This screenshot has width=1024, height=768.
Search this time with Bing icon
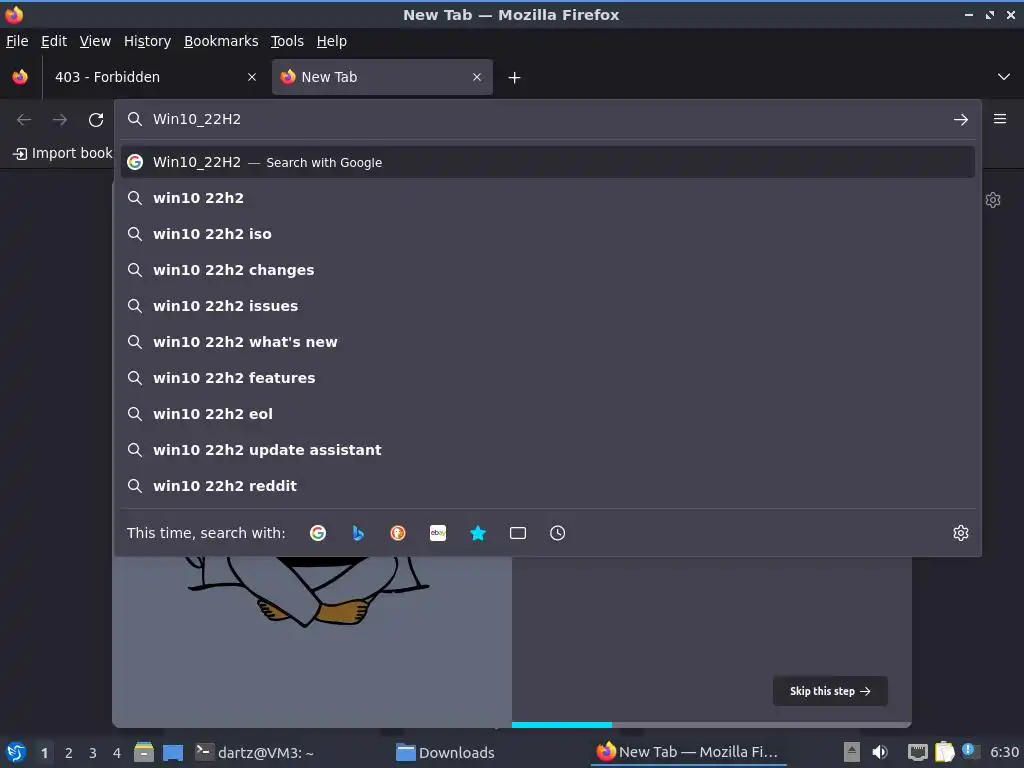coord(358,533)
